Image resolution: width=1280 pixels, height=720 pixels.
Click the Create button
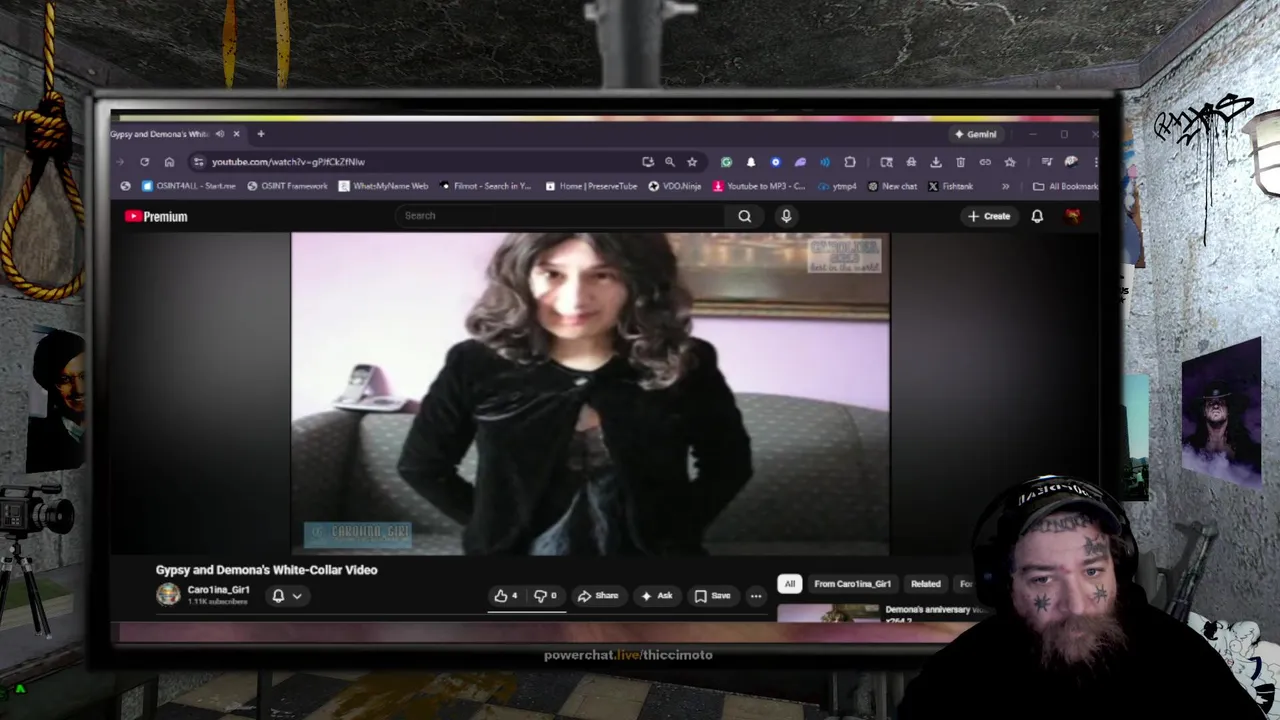pos(989,216)
